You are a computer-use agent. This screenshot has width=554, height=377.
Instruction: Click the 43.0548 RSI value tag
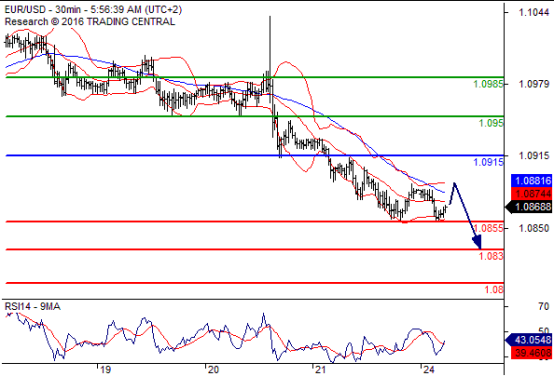click(x=529, y=340)
